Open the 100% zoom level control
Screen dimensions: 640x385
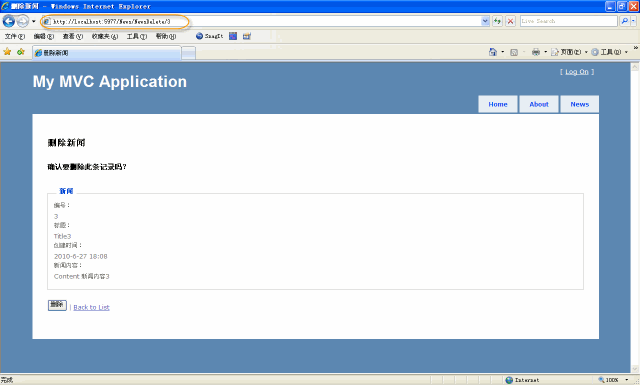pos(613,380)
